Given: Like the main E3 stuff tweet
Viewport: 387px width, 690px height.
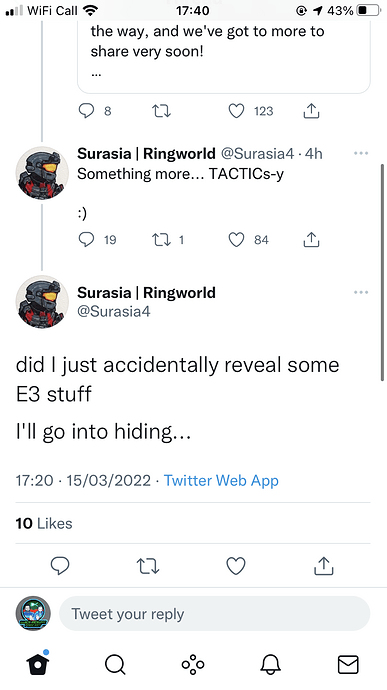Looking at the screenshot, I should coord(236,566).
